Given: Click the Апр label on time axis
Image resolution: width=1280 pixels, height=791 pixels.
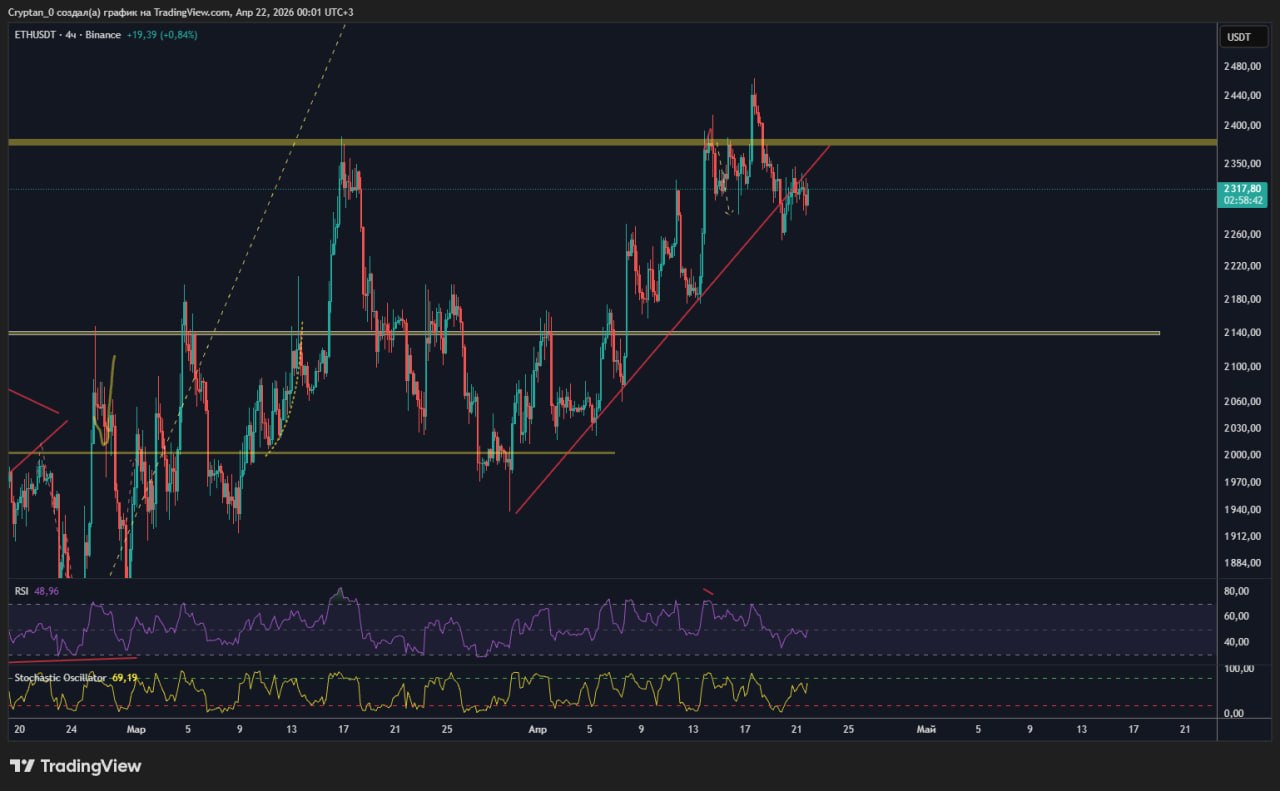Looking at the screenshot, I should pos(537,729).
